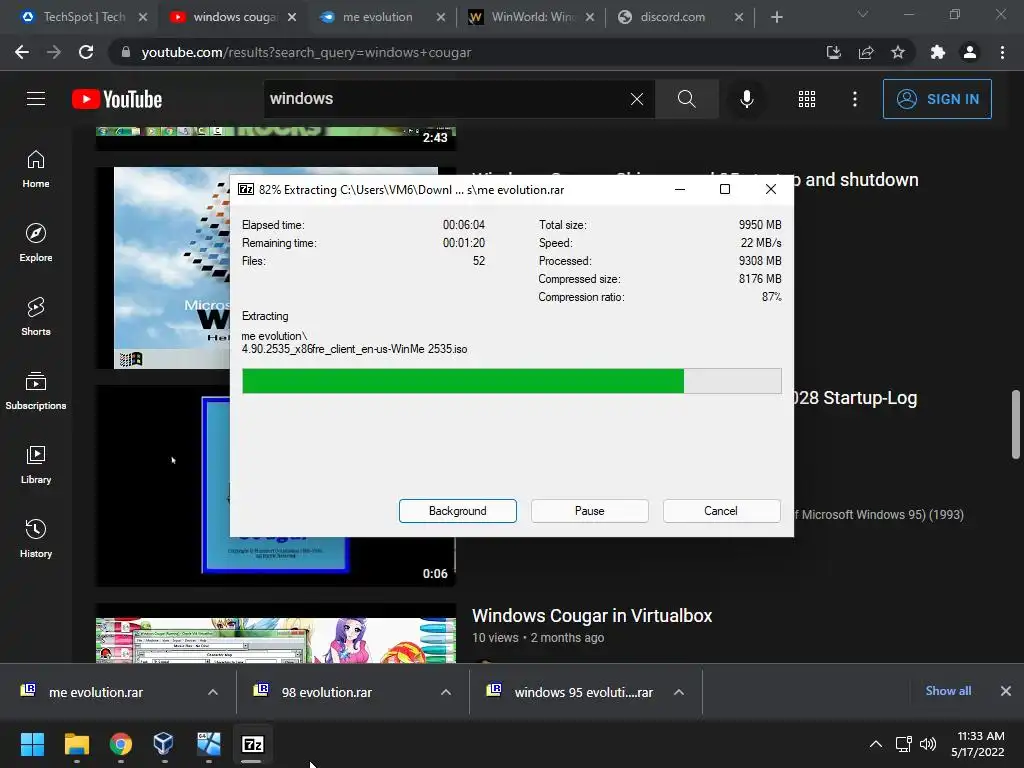The width and height of the screenshot is (1024, 768).
Task: Open a new browser tab
Action: (776, 17)
